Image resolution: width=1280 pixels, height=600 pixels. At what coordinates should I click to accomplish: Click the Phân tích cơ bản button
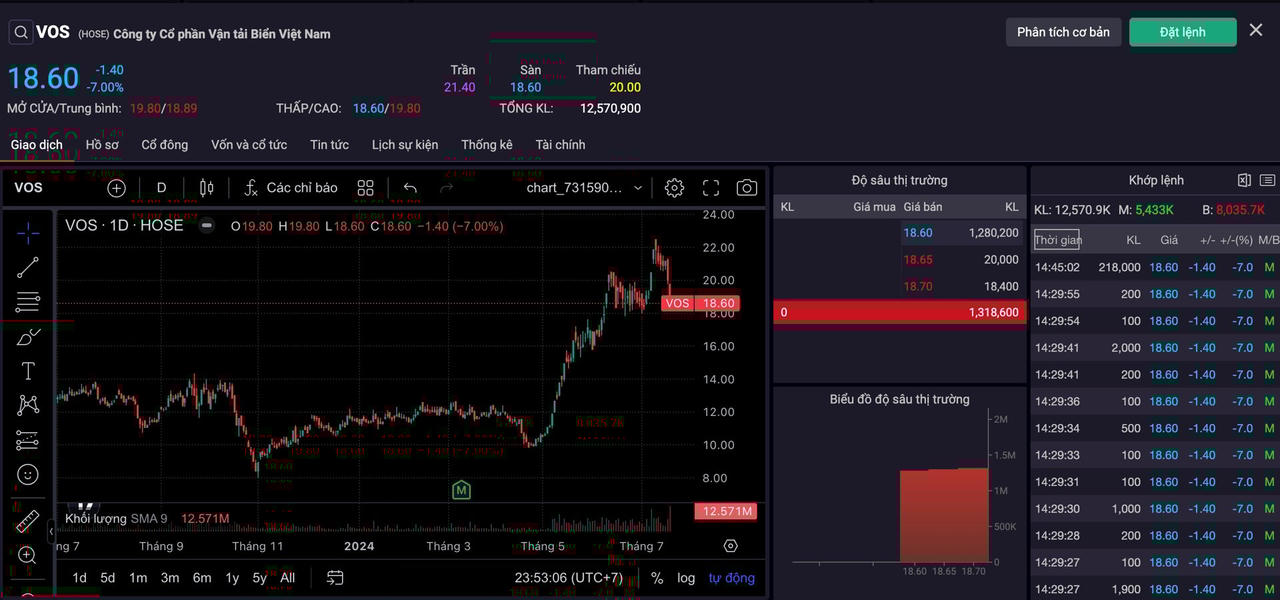(1063, 32)
